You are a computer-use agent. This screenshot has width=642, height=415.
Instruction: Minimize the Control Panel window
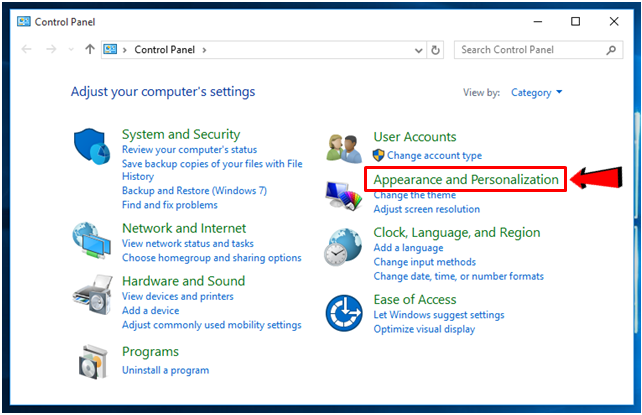tap(538, 21)
